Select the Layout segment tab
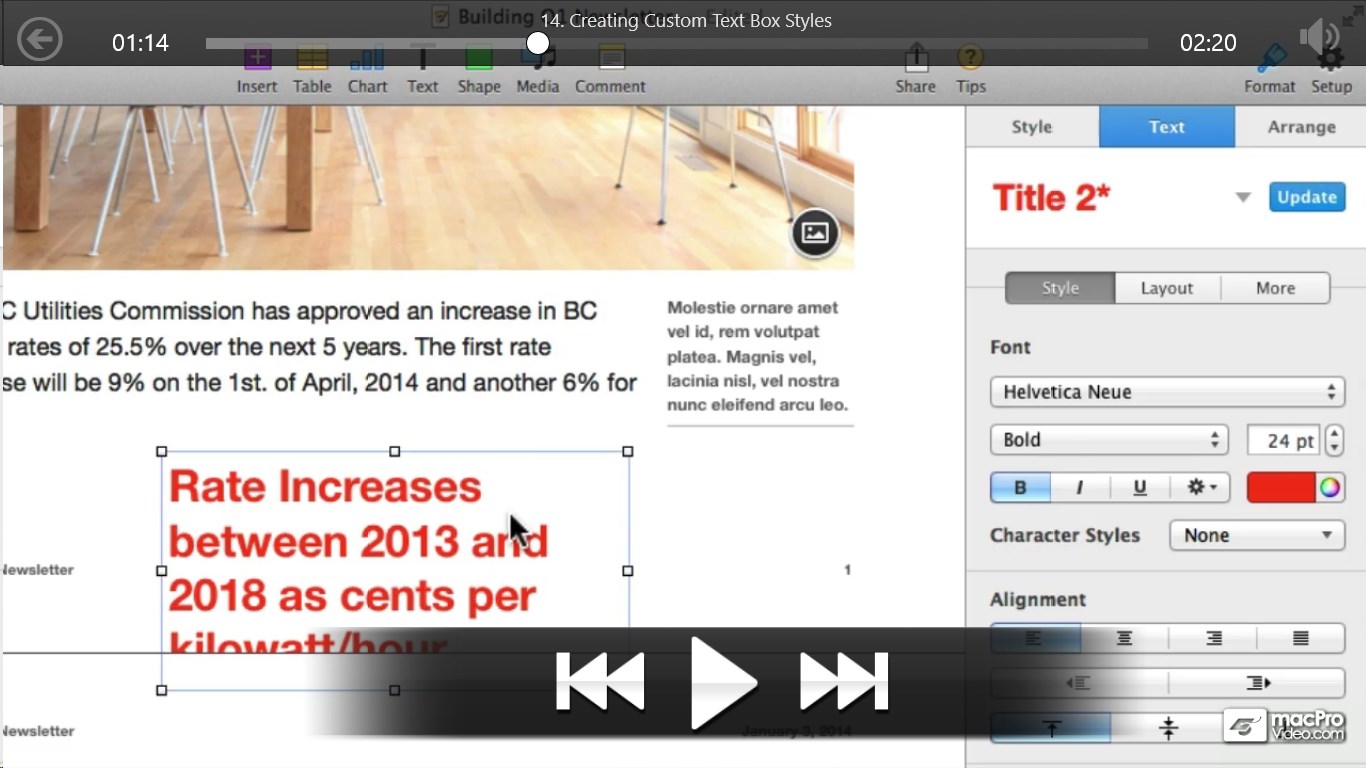This screenshot has height=768, width=1366. click(x=1167, y=288)
